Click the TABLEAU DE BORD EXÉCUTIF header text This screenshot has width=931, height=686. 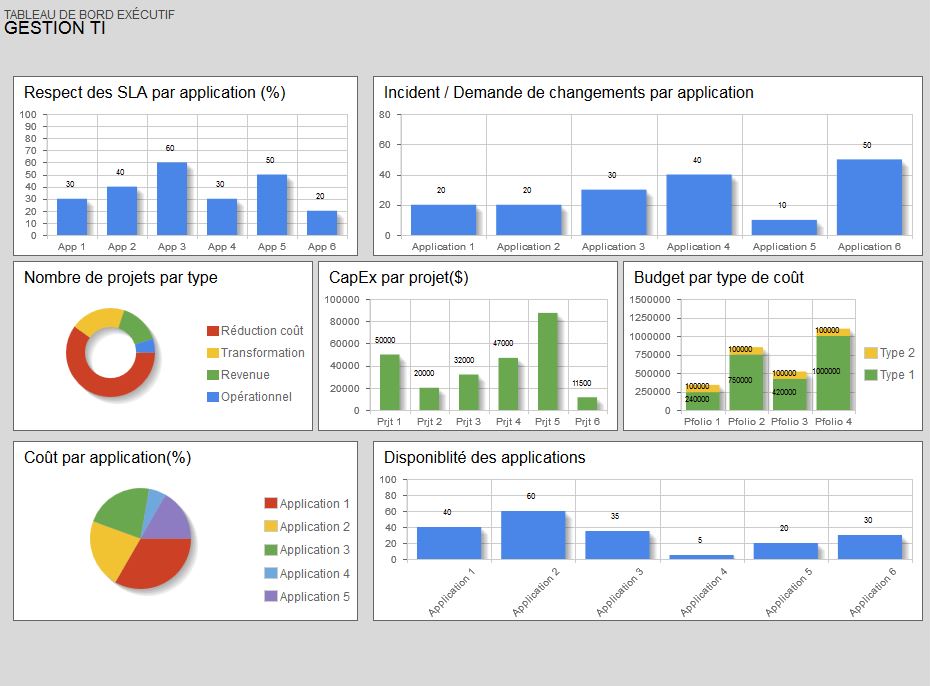[89, 14]
